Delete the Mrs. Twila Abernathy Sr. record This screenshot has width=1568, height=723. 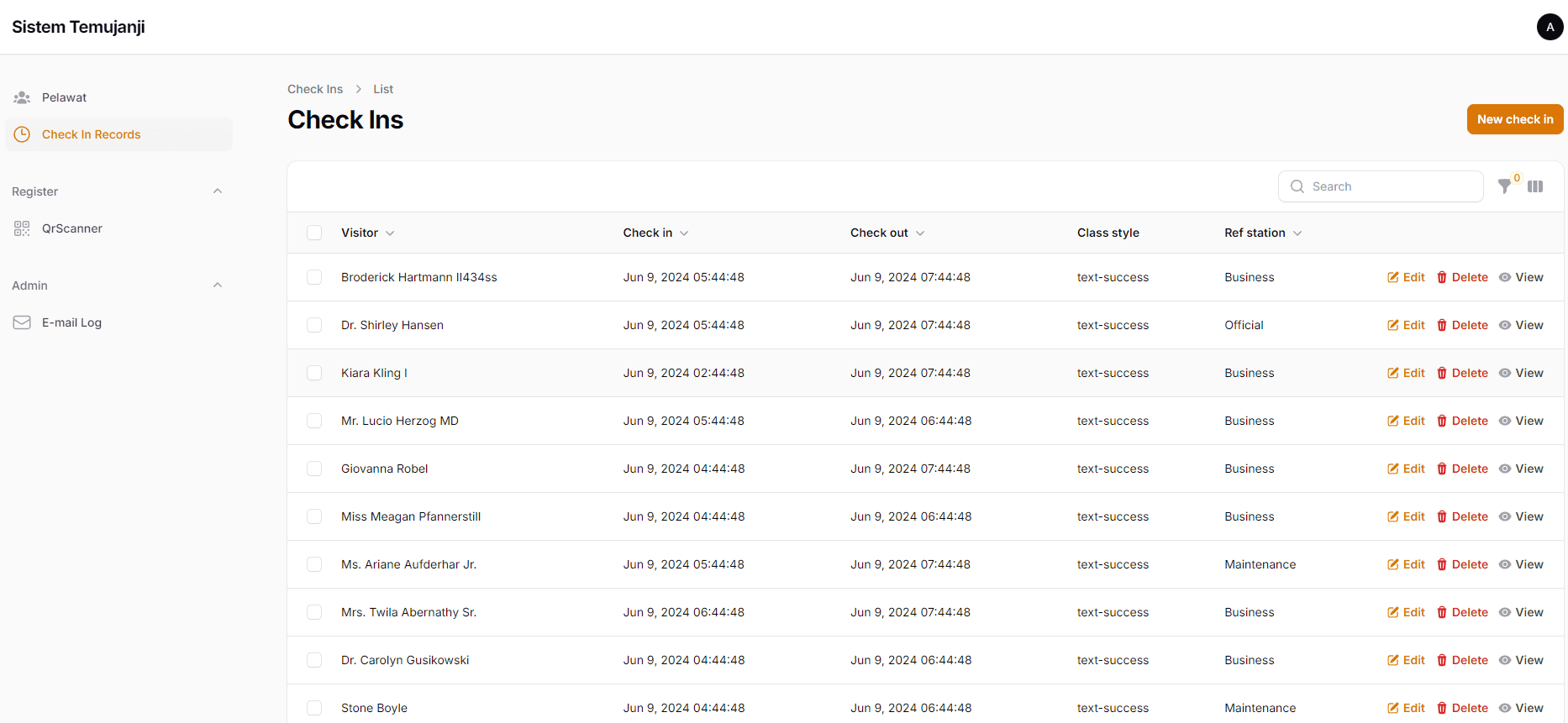[1462, 612]
